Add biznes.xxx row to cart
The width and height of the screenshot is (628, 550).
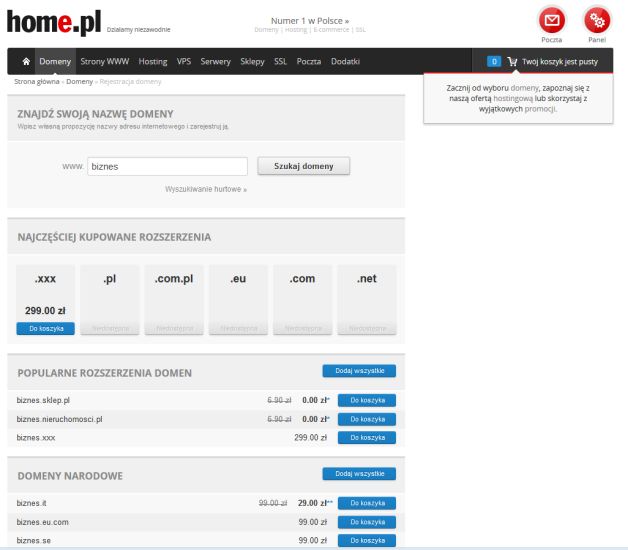point(367,438)
